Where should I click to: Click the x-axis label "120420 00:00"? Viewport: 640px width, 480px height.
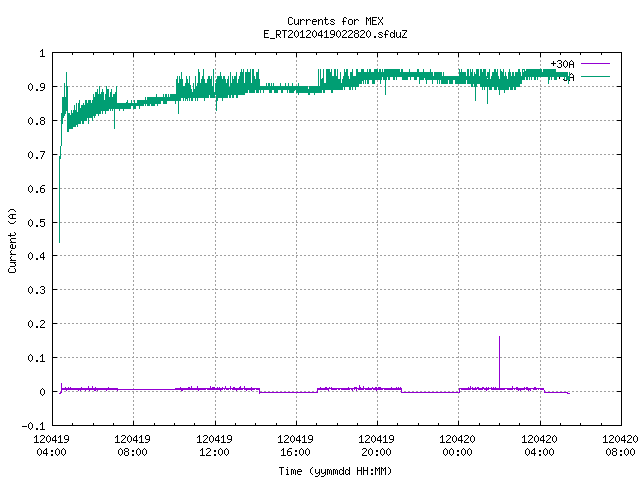point(458,446)
